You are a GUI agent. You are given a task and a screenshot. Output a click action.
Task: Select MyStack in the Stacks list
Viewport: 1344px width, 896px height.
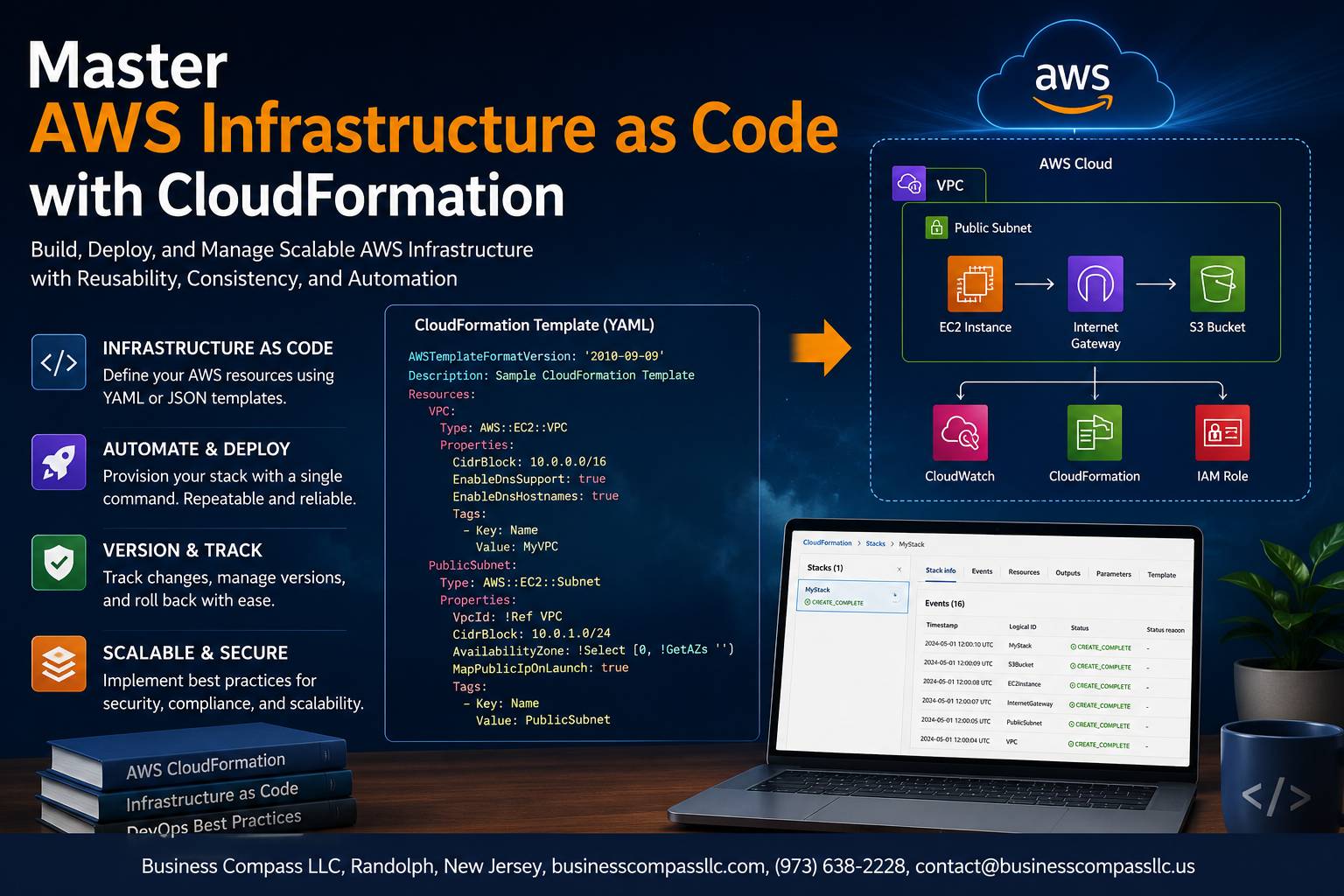tap(853, 596)
